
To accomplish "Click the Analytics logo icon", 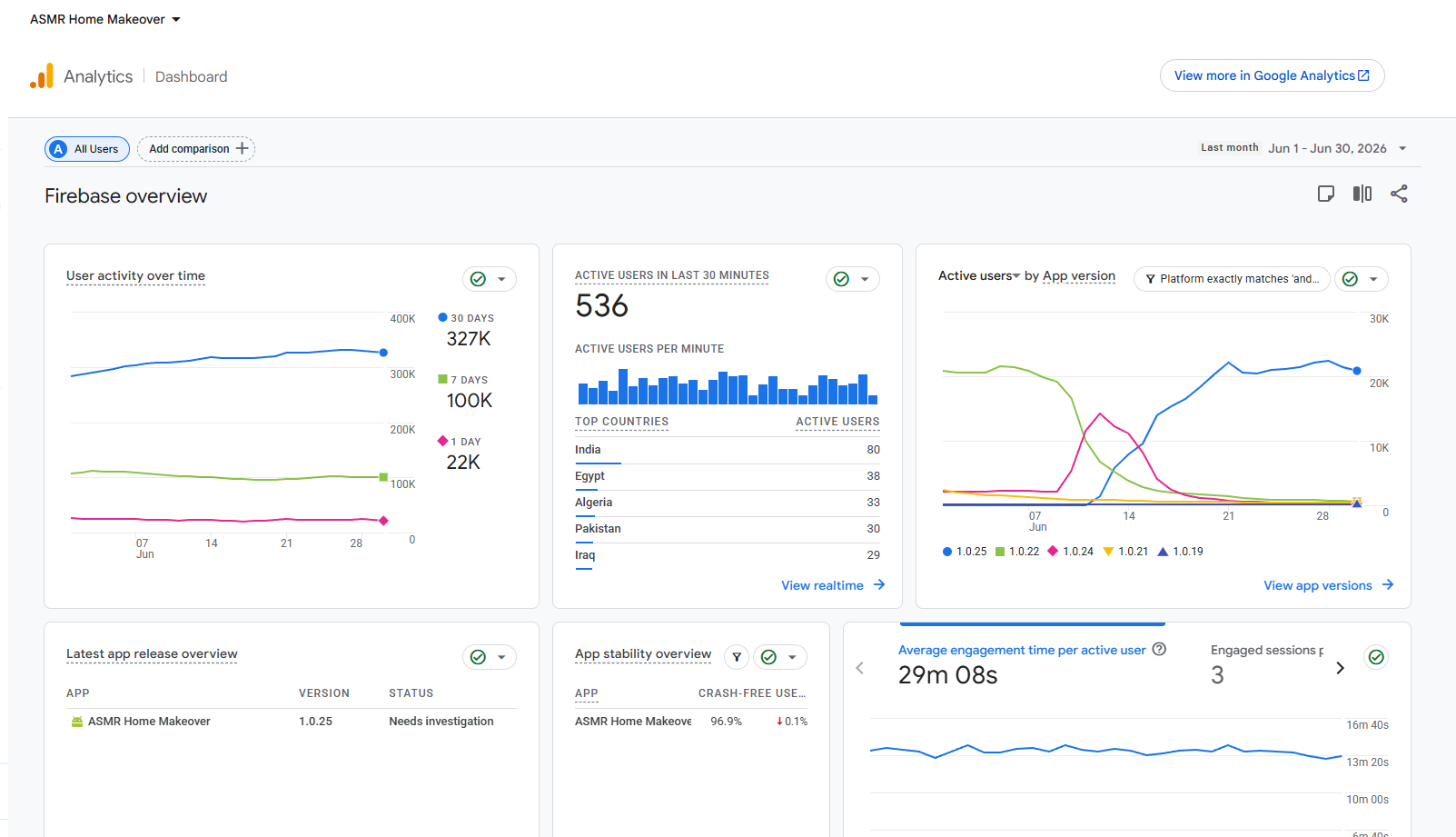I will point(42,76).
